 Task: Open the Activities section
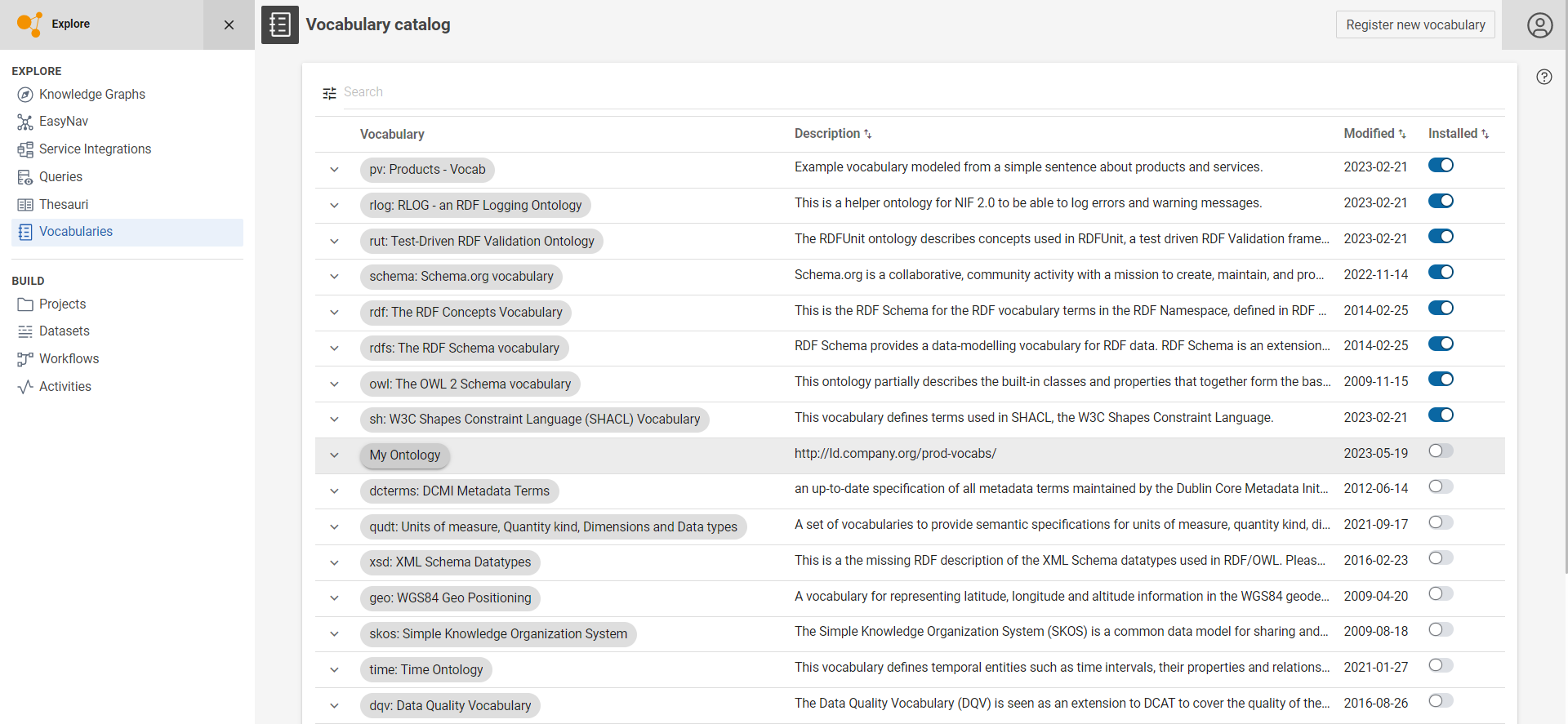[x=65, y=387]
